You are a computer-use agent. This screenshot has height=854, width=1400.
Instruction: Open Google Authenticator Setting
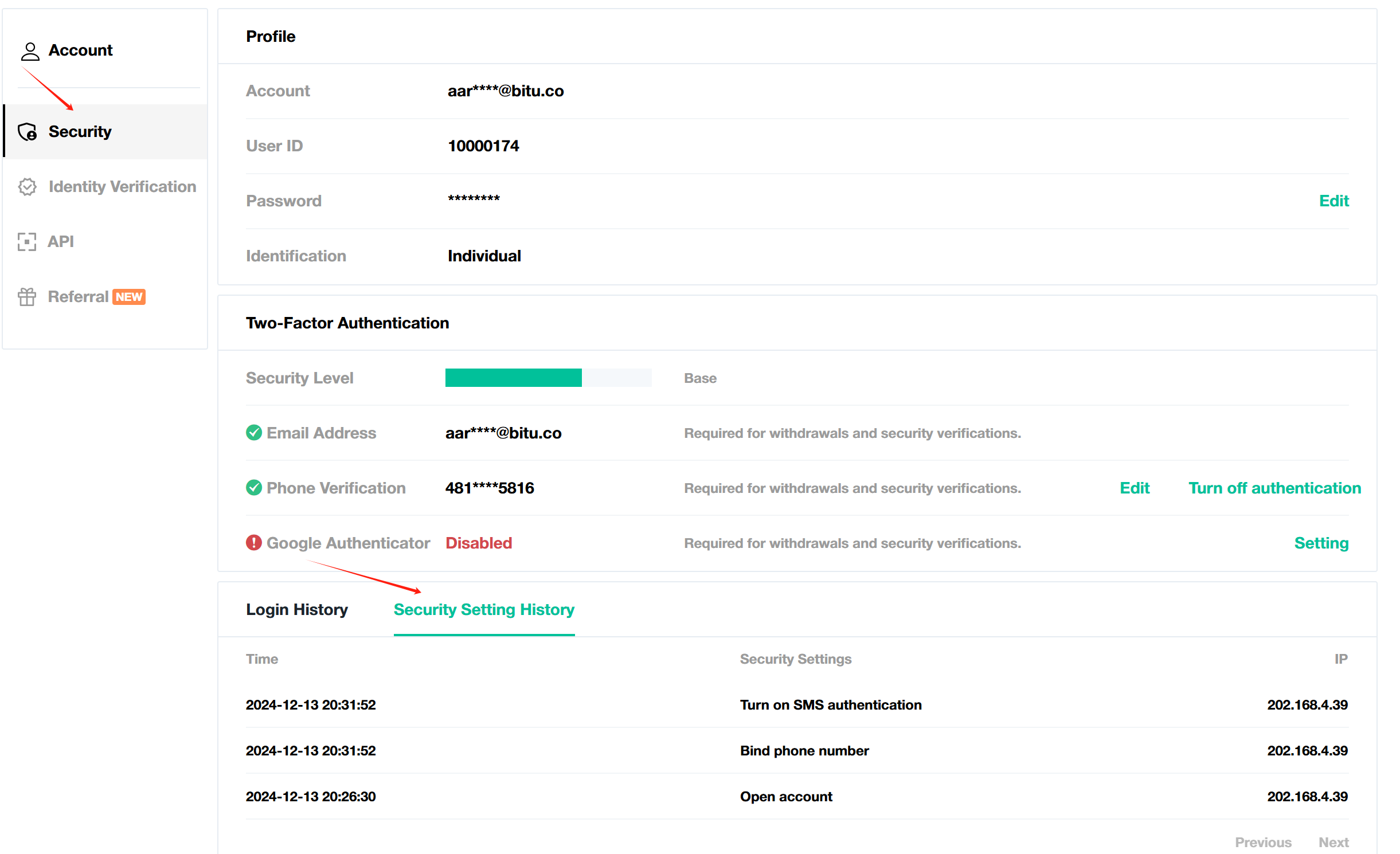(x=1321, y=543)
